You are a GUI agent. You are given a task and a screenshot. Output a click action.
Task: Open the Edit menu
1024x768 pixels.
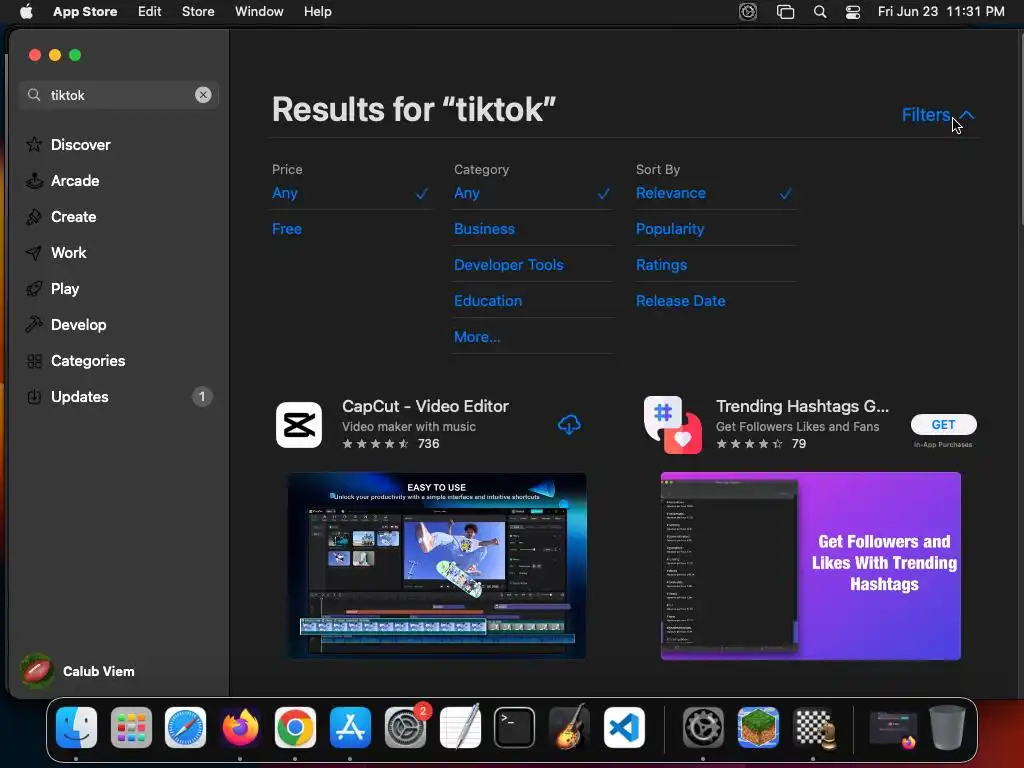[150, 12]
